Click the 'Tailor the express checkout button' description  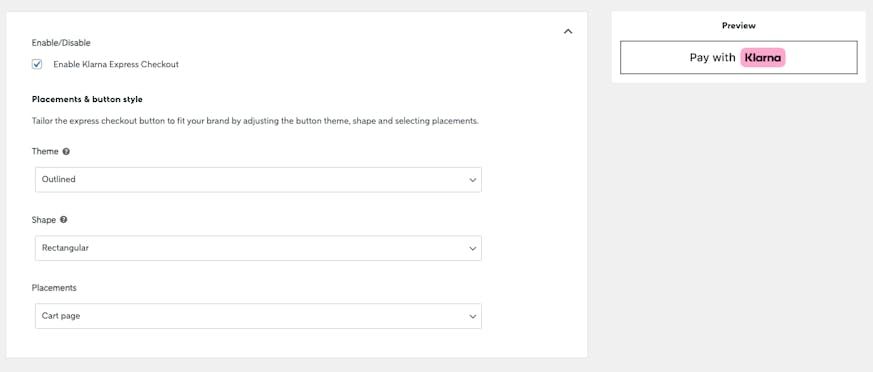click(255, 121)
